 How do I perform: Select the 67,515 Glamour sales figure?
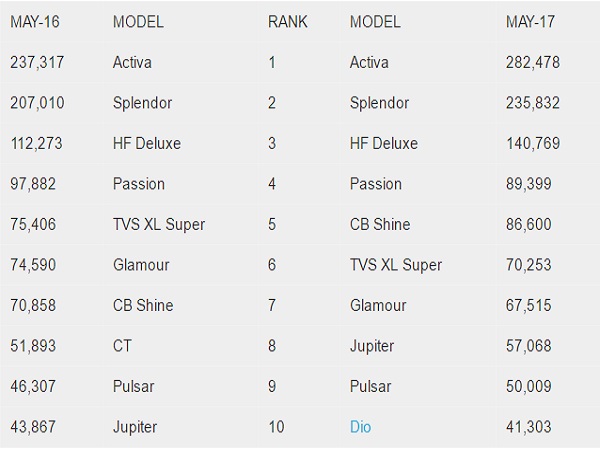(529, 305)
